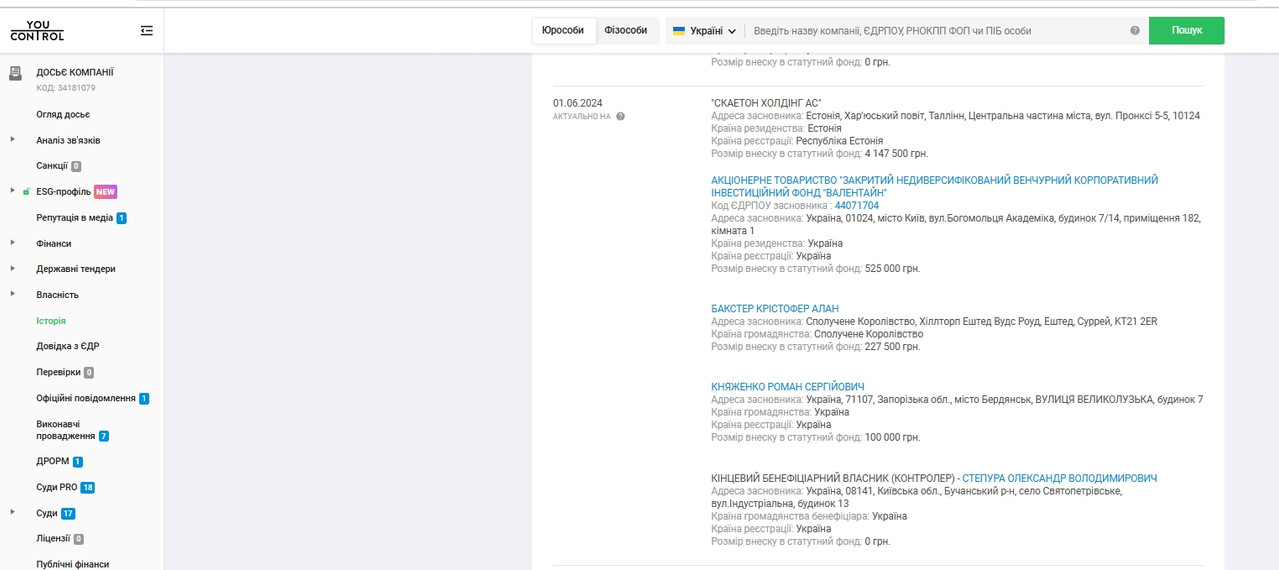Viewport: 1279px width, 570px height.
Task: Open ДРОРМ section
Action: 53,462
